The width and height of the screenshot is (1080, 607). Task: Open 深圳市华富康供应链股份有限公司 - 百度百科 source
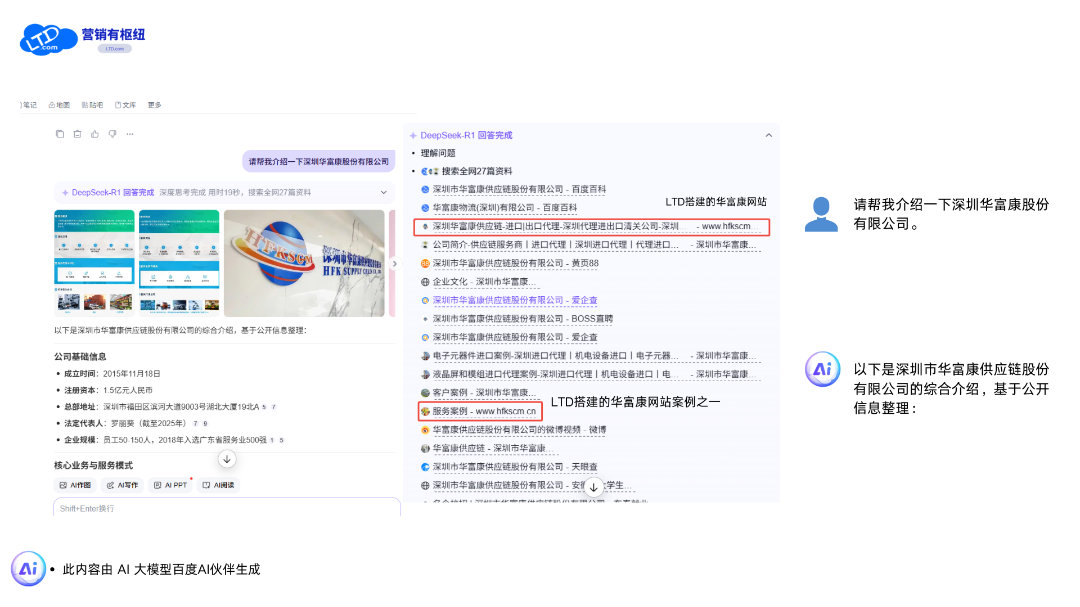point(519,189)
